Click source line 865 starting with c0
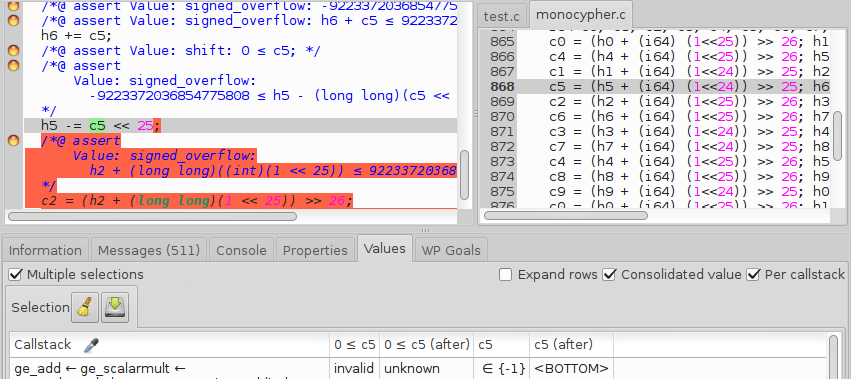The width and height of the screenshot is (851, 379). click(x=689, y=42)
